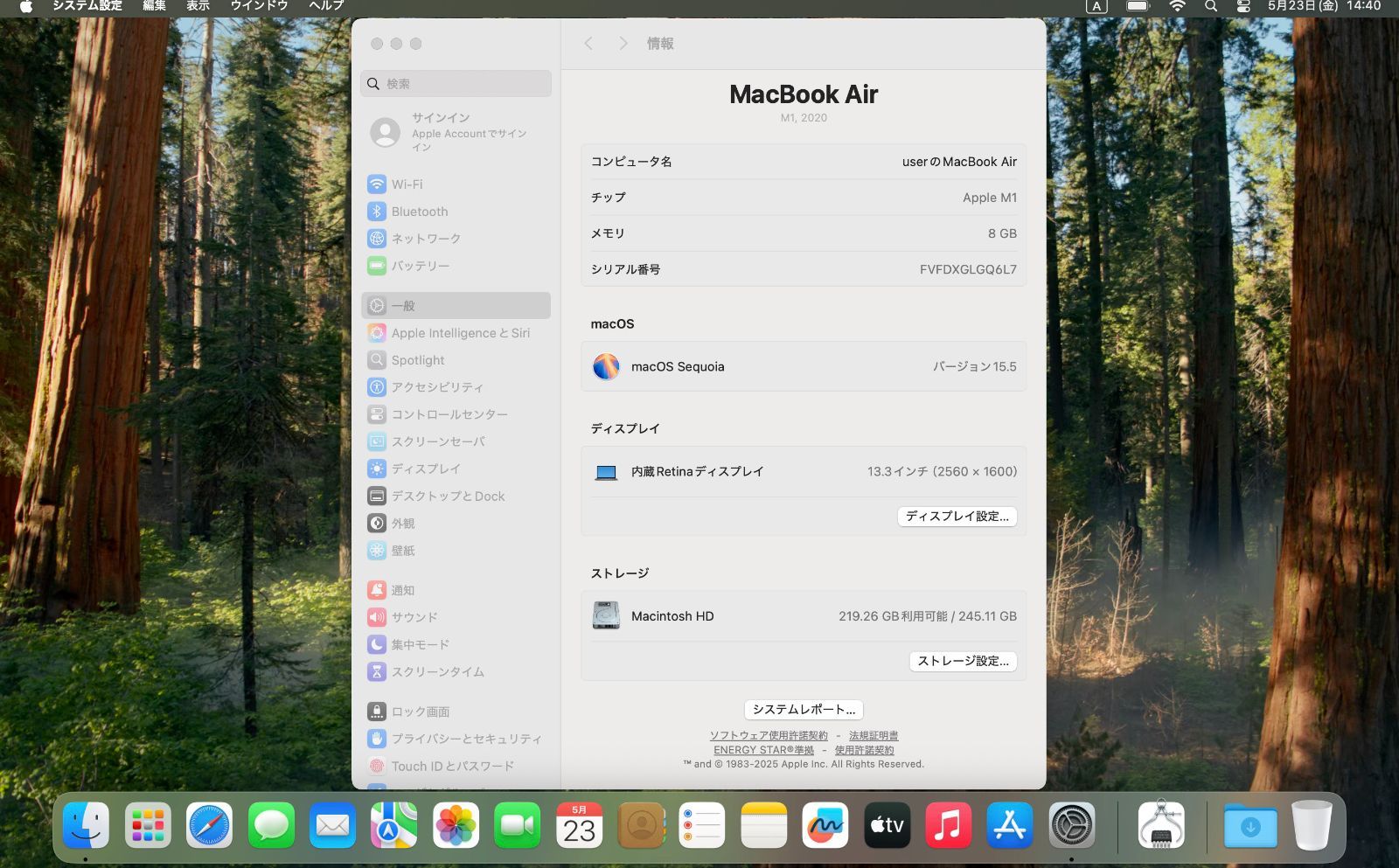Launch Safari from the Dock

(x=209, y=825)
